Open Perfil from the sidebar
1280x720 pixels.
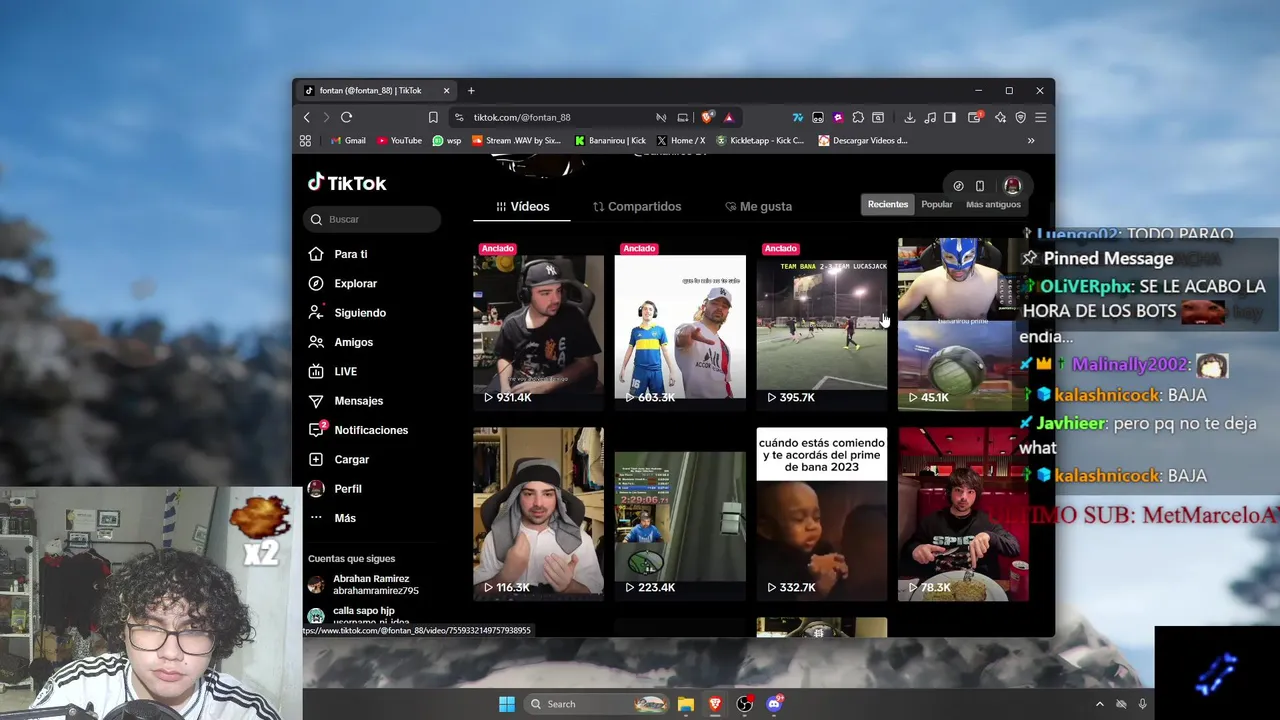pyautogui.click(x=347, y=489)
